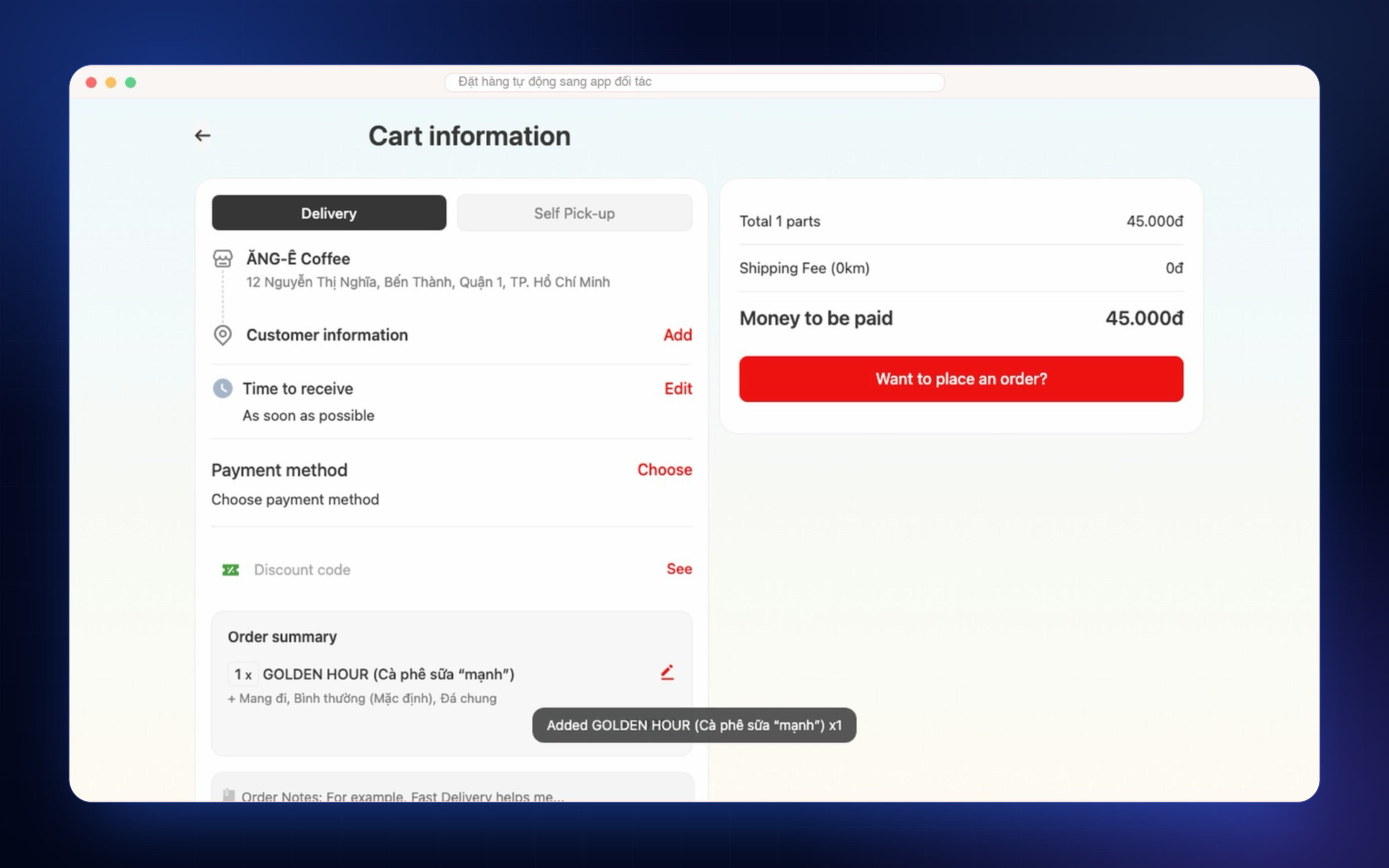Click the yellow minimize window button
This screenshot has height=868, width=1389.
pyautogui.click(x=111, y=82)
